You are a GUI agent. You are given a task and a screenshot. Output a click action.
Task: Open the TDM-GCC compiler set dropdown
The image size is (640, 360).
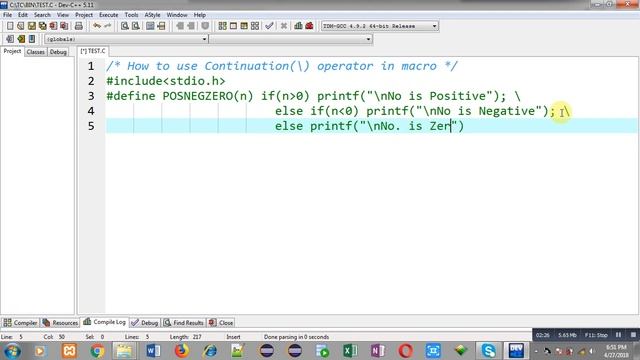point(434,26)
